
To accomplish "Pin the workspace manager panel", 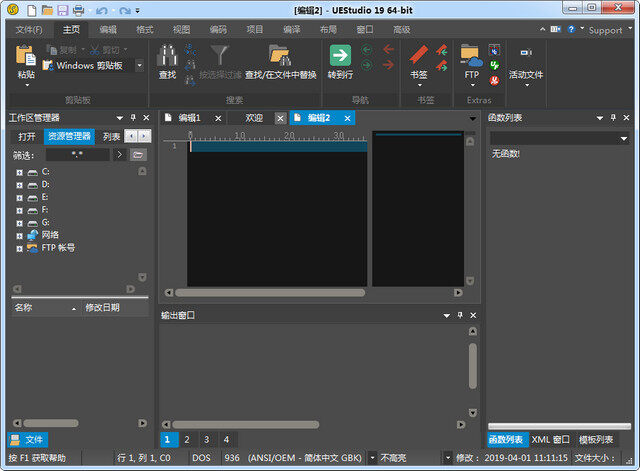I will (133, 118).
